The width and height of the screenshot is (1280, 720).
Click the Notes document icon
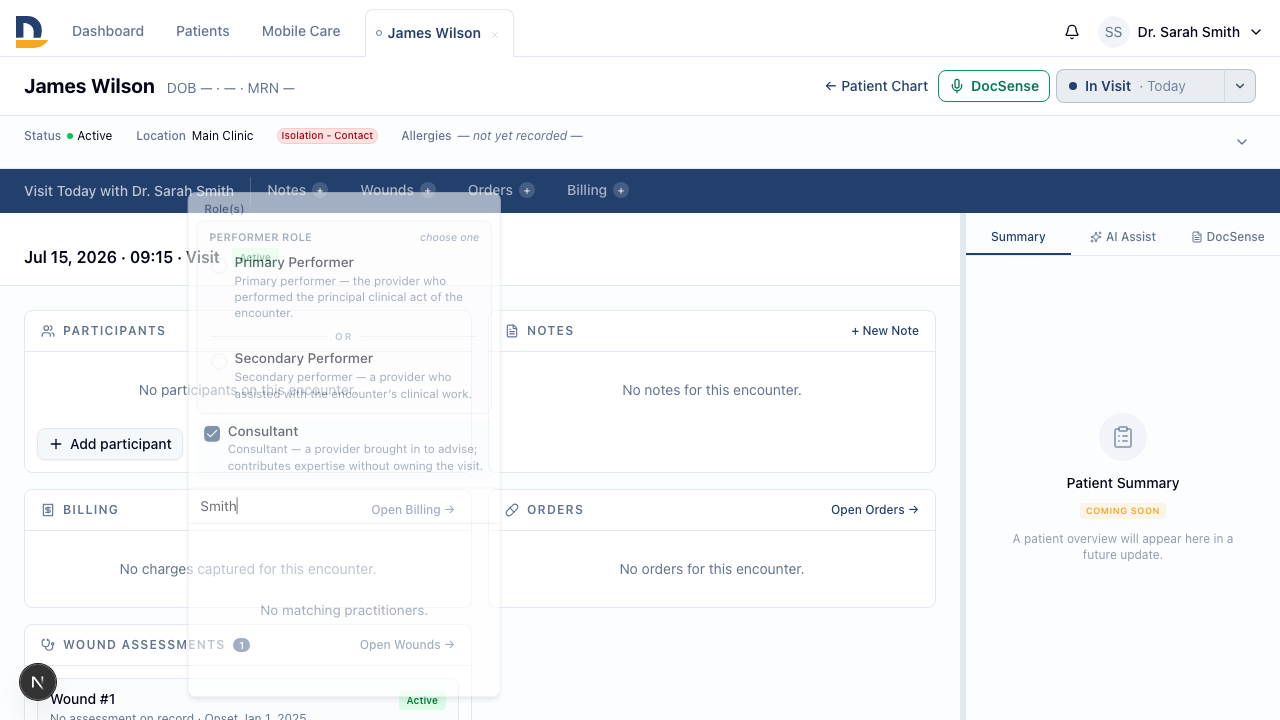pos(512,331)
